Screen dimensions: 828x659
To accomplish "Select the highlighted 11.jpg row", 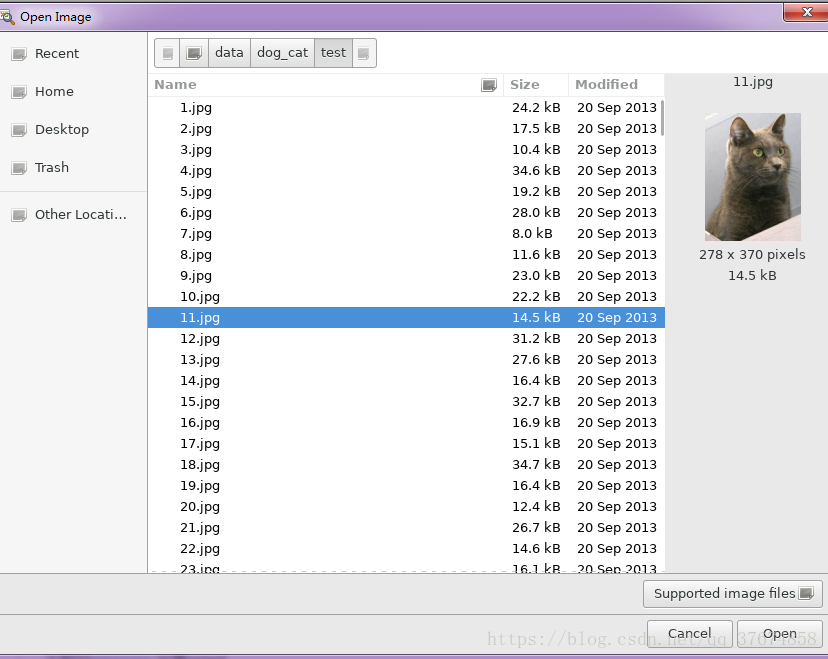I will tap(406, 318).
